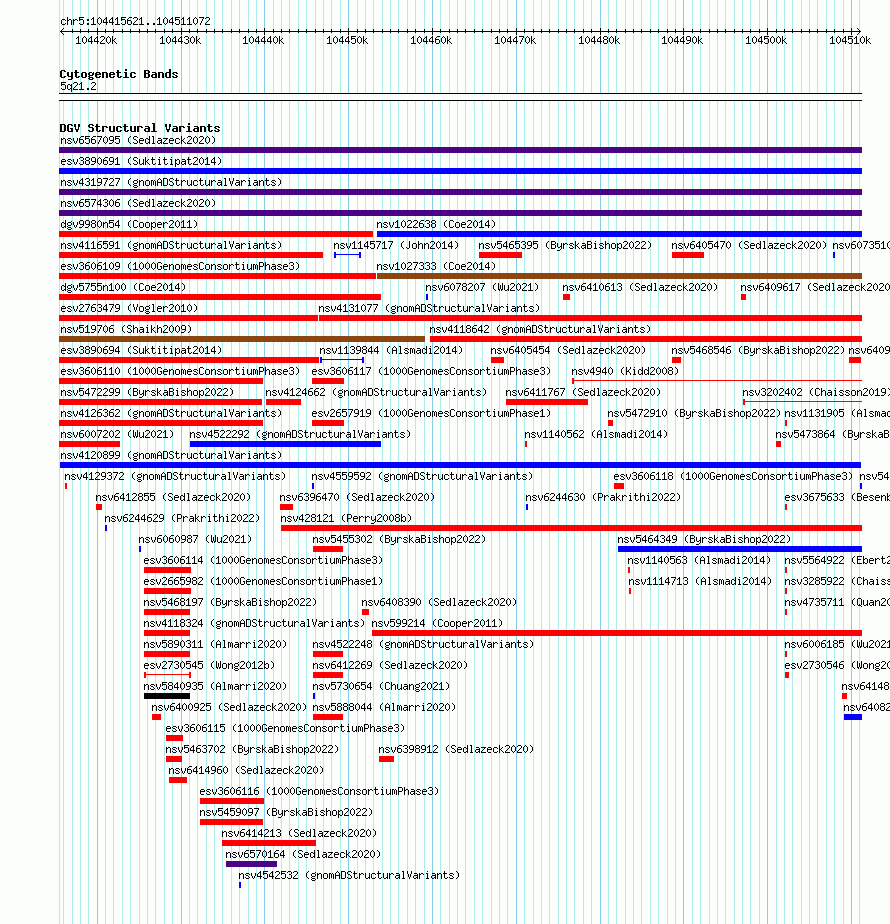
Task: Select the black nsv5840935 (Almarri2020) bar
Action: click(x=167, y=696)
